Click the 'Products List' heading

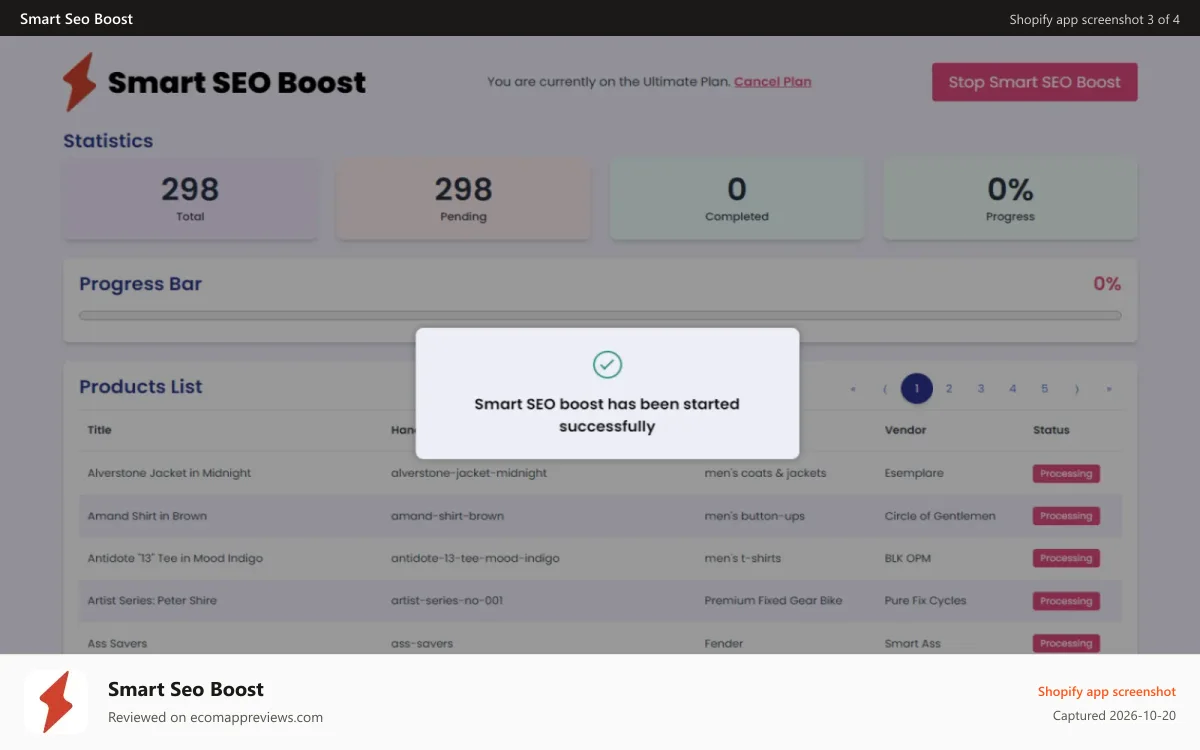(141, 387)
